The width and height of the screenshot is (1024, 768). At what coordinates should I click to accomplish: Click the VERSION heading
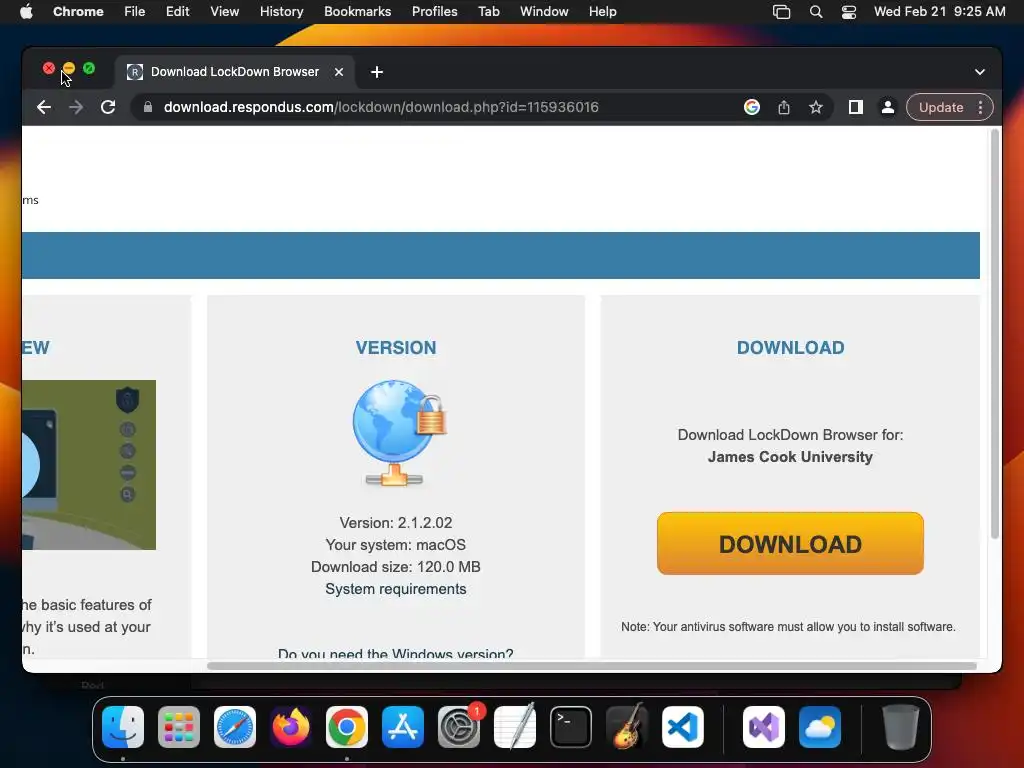(x=396, y=347)
